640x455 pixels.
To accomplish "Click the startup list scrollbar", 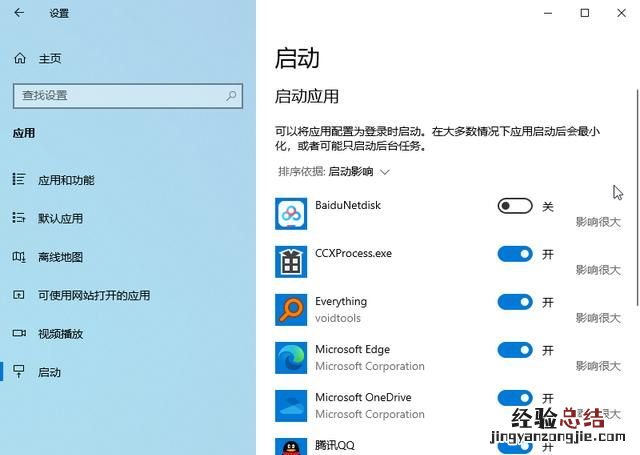I will coord(637,197).
